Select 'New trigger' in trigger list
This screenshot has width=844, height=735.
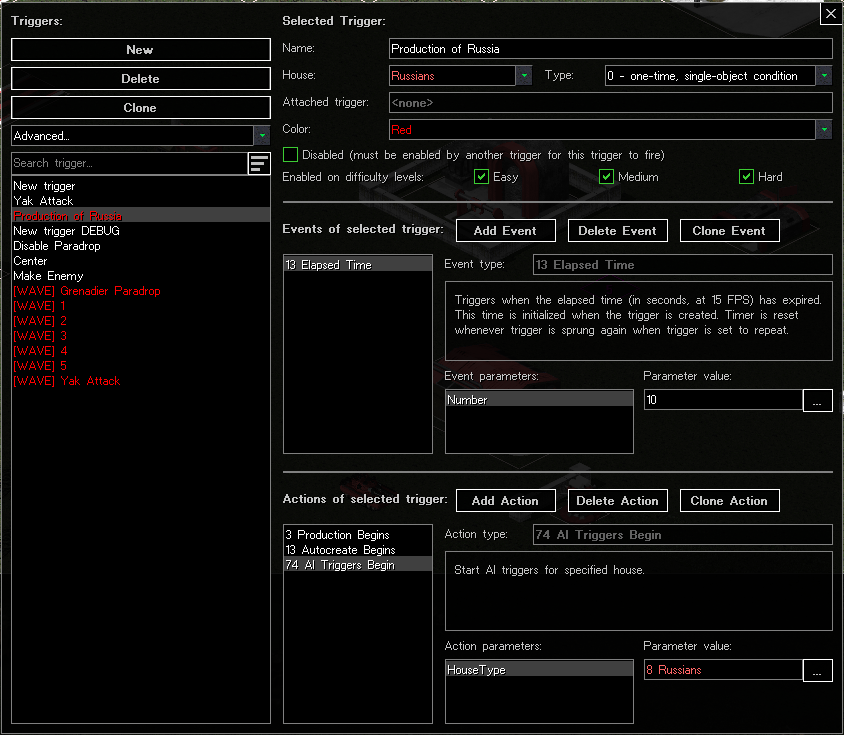[x=140, y=186]
